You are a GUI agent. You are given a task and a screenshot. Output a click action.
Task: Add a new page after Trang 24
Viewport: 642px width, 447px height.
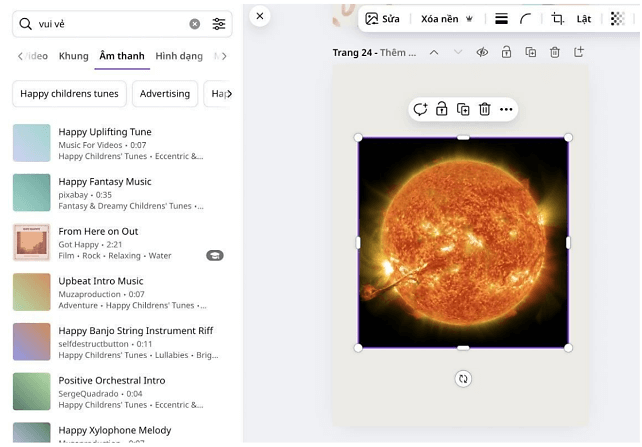[x=579, y=52]
